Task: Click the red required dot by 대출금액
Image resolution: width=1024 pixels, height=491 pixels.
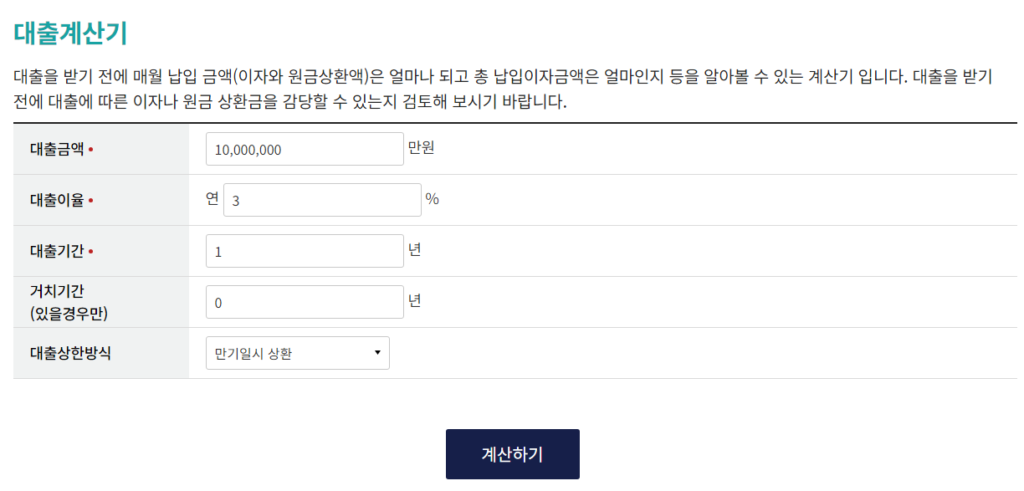Action: (91, 150)
